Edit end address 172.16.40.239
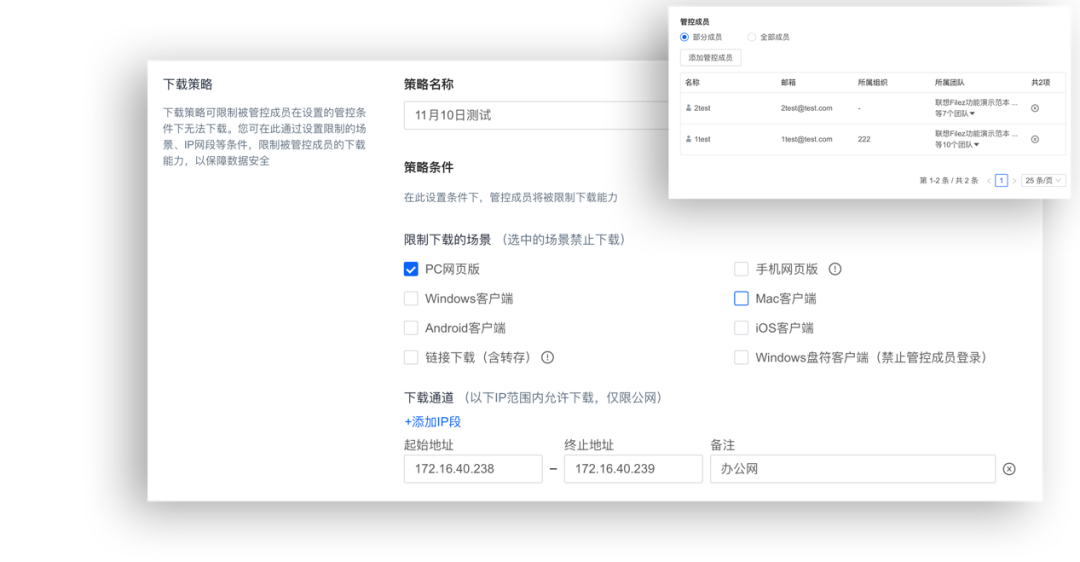Viewport: 1080px width, 562px height. pos(633,469)
